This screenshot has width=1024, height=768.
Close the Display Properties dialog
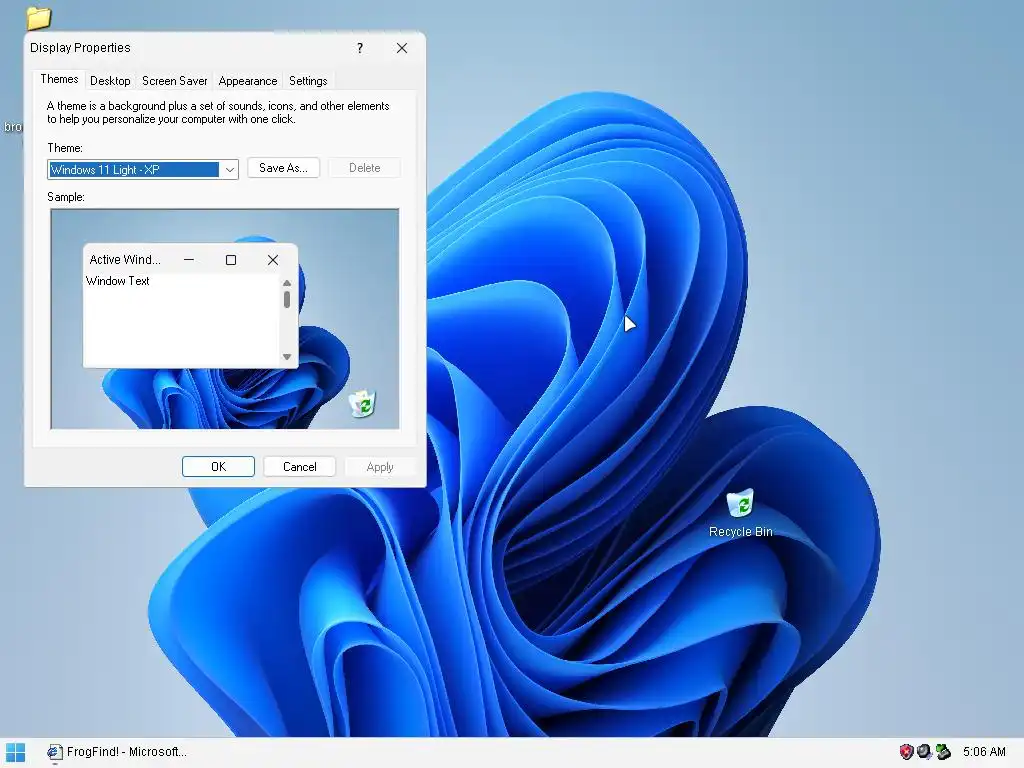(402, 48)
